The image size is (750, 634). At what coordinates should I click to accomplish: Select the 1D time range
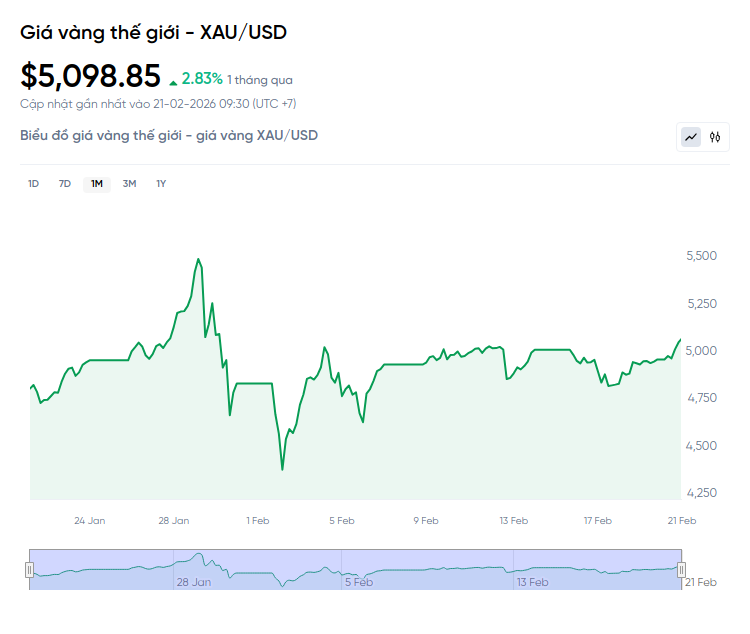point(33,183)
